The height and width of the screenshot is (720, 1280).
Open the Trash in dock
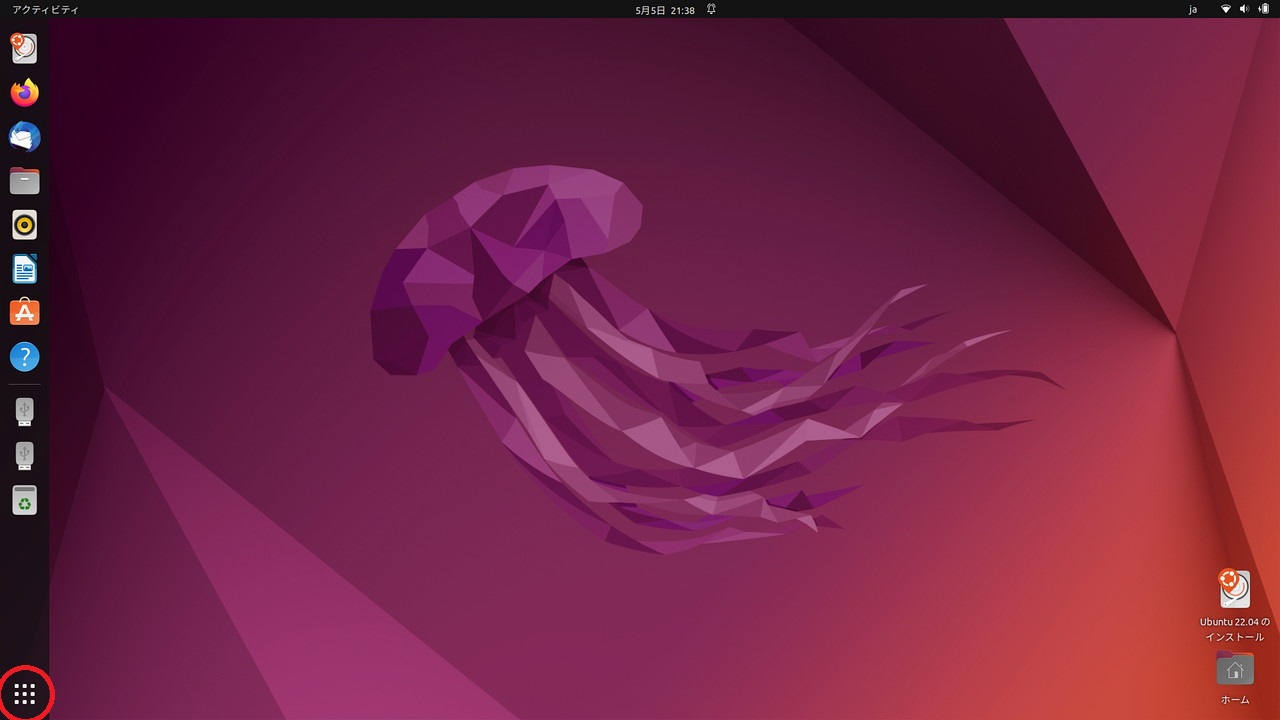pos(24,499)
